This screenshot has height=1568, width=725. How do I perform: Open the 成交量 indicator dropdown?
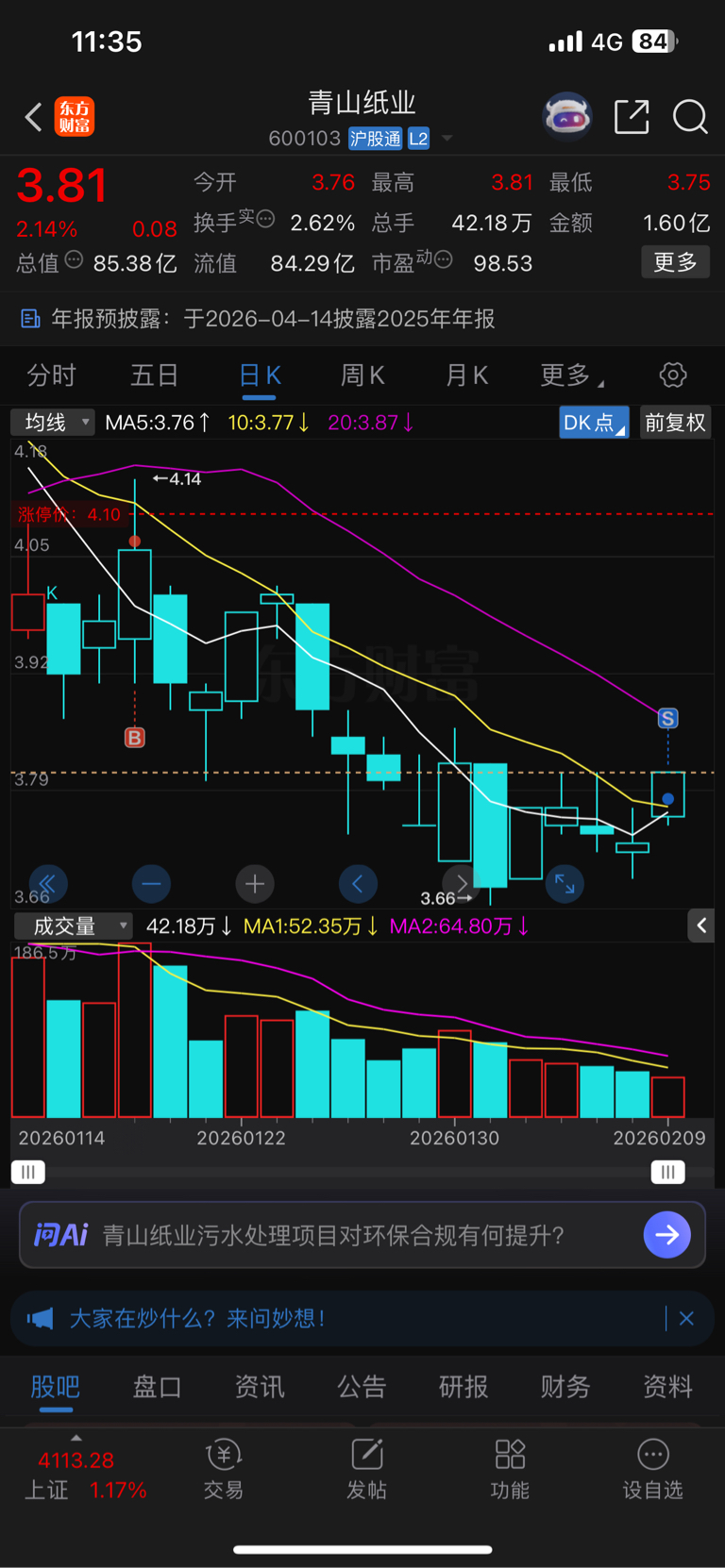(x=73, y=926)
